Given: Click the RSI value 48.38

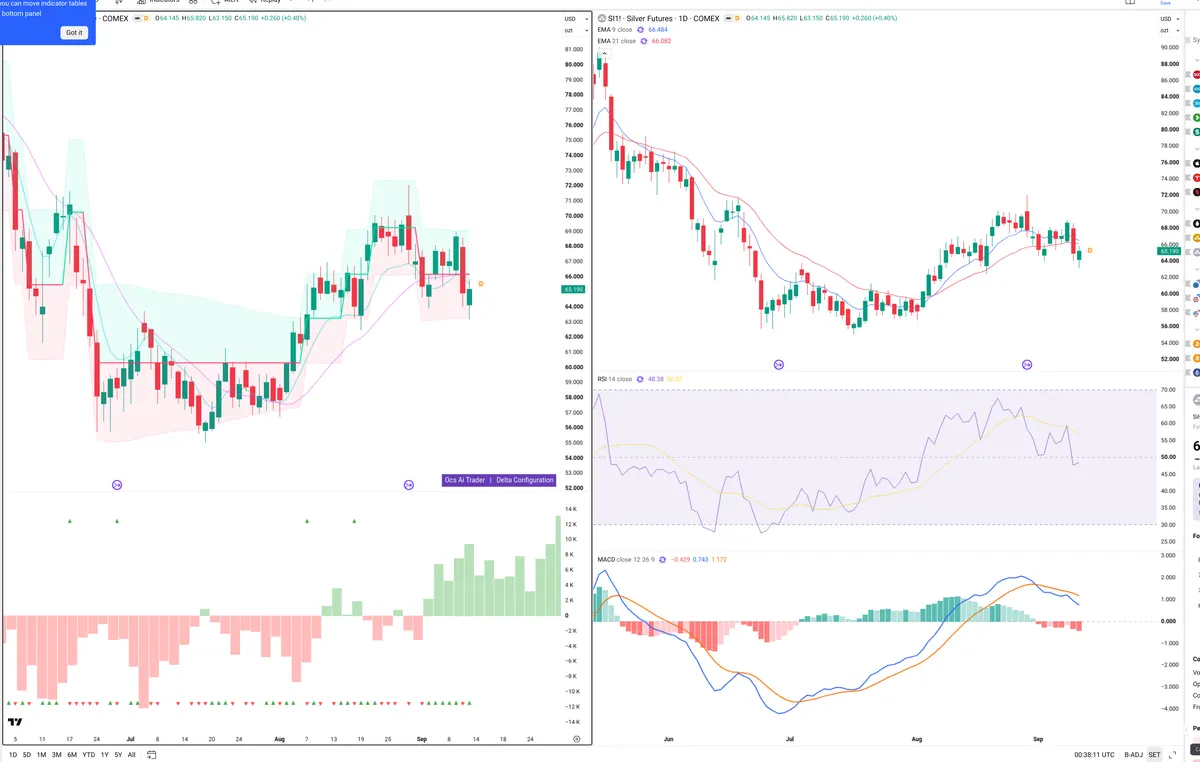Looking at the screenshot, I should click(656, 379).
